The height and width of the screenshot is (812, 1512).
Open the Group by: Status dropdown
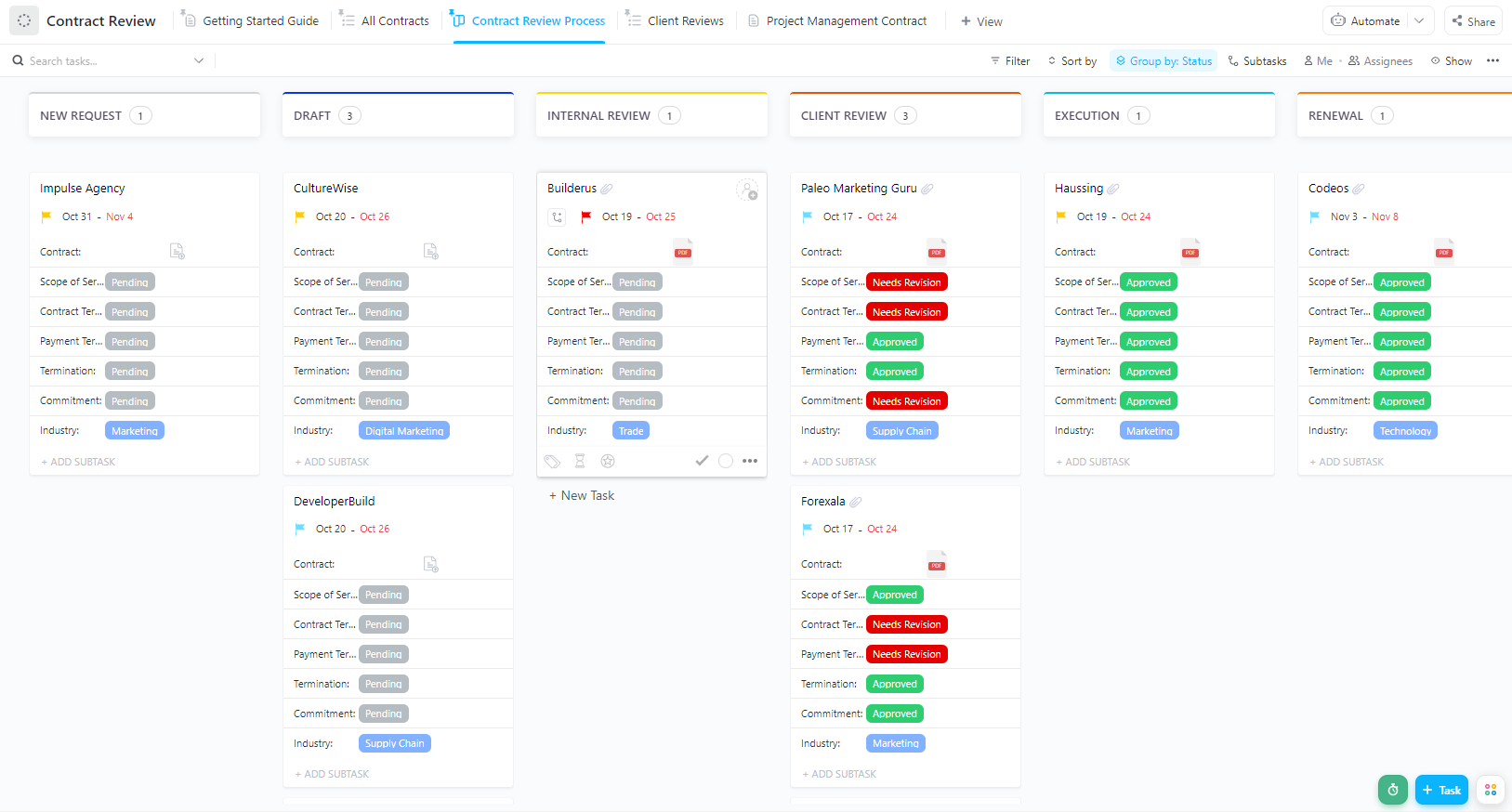pyautogui.click(x=1164, y=61)
